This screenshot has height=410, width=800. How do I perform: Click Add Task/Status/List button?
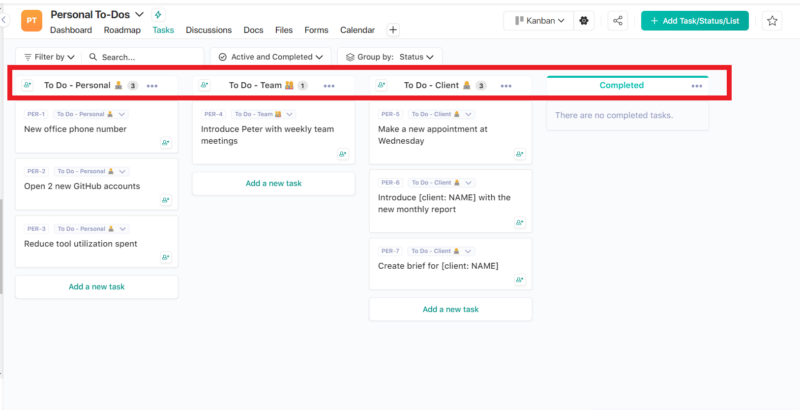click(695, 21)
